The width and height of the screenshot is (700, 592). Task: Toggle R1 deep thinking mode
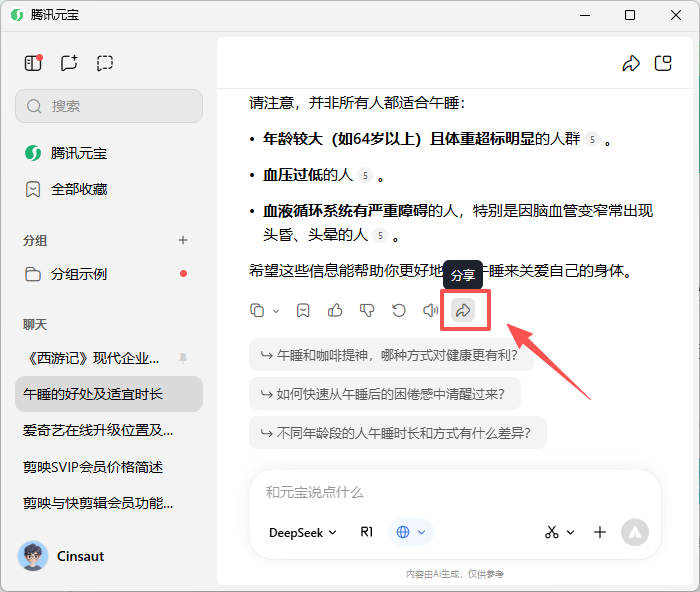coord(367,532)
